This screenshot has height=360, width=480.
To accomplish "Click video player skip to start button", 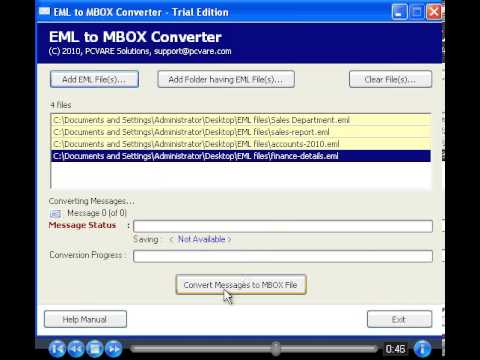I will (57, 349).
